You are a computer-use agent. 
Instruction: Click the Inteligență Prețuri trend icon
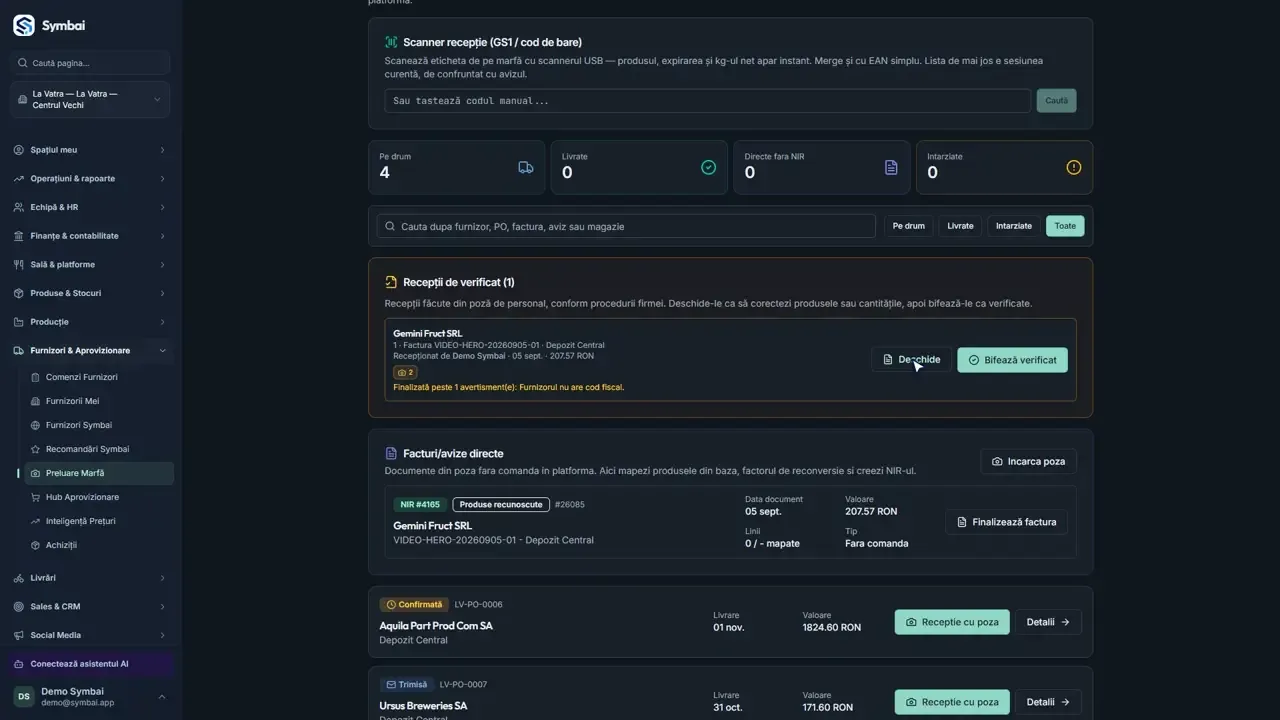point(36,521)
